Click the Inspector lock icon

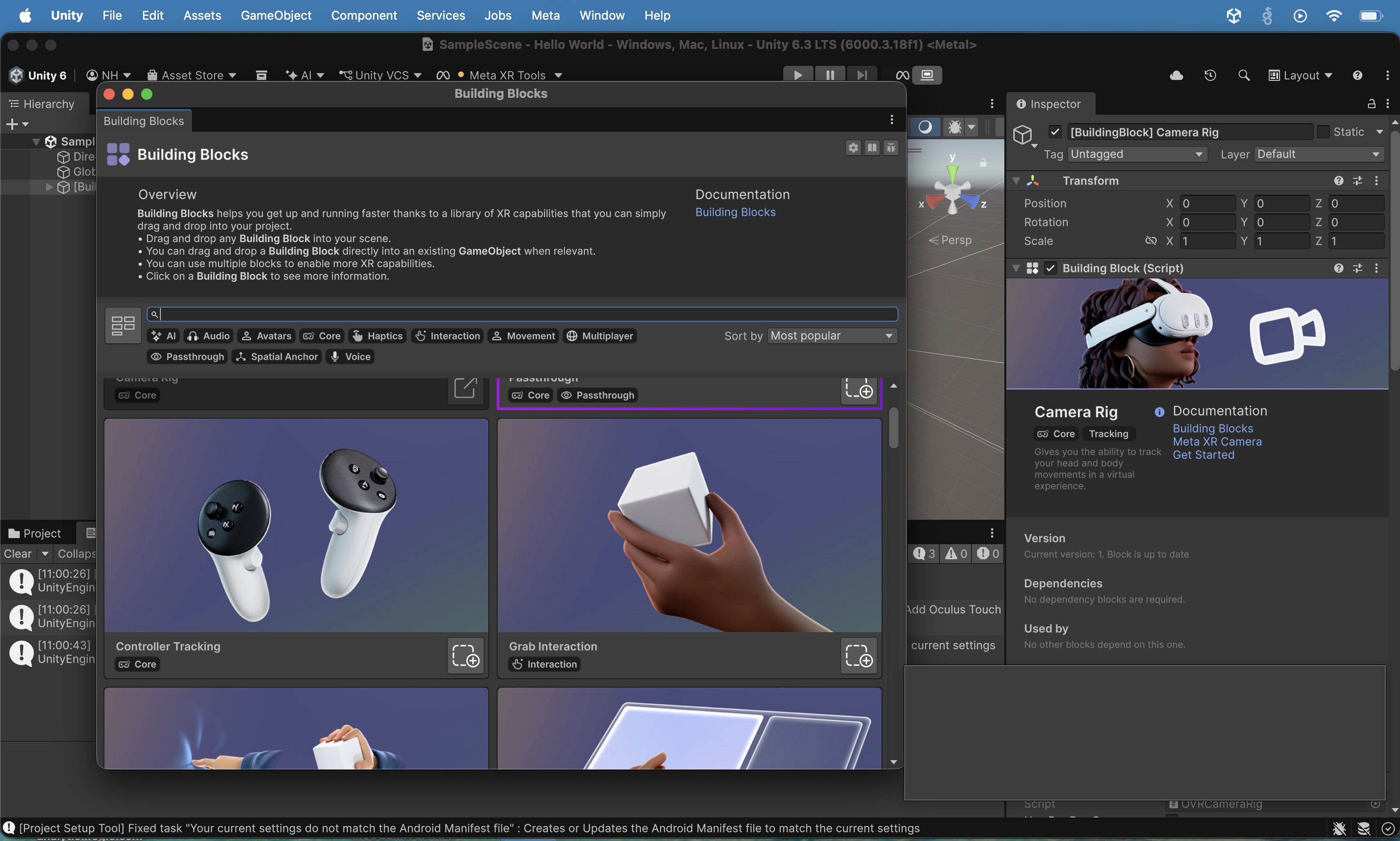pos(1371,103)
